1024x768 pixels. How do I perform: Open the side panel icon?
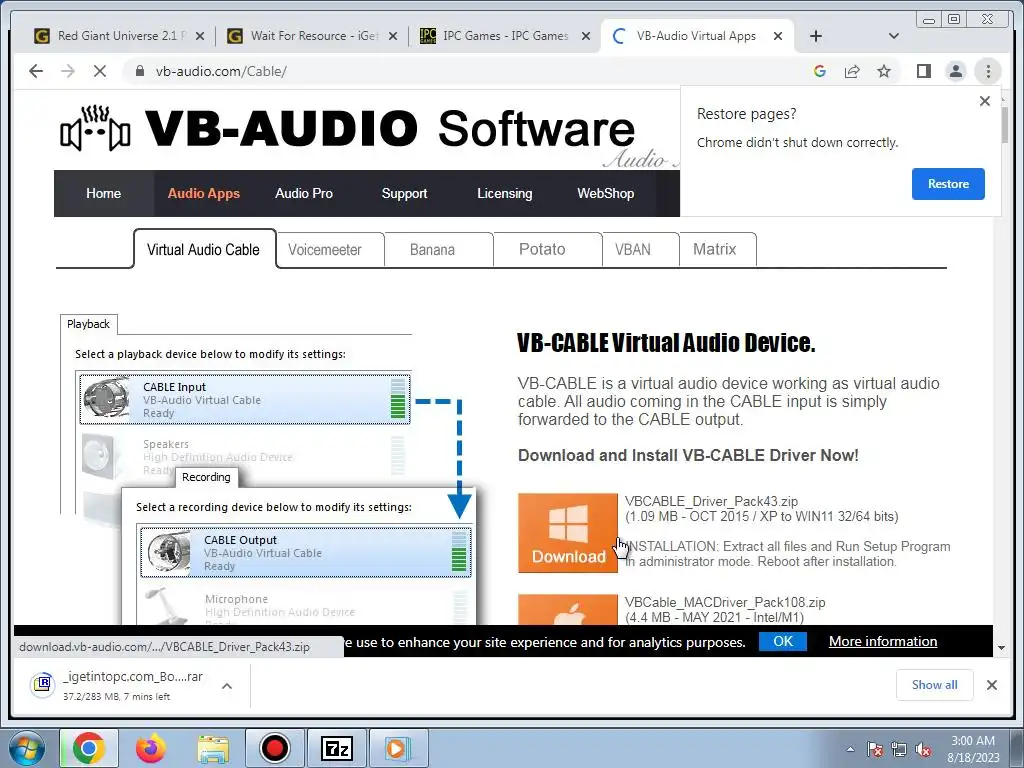pyautogui.click(x=923, y=71)
